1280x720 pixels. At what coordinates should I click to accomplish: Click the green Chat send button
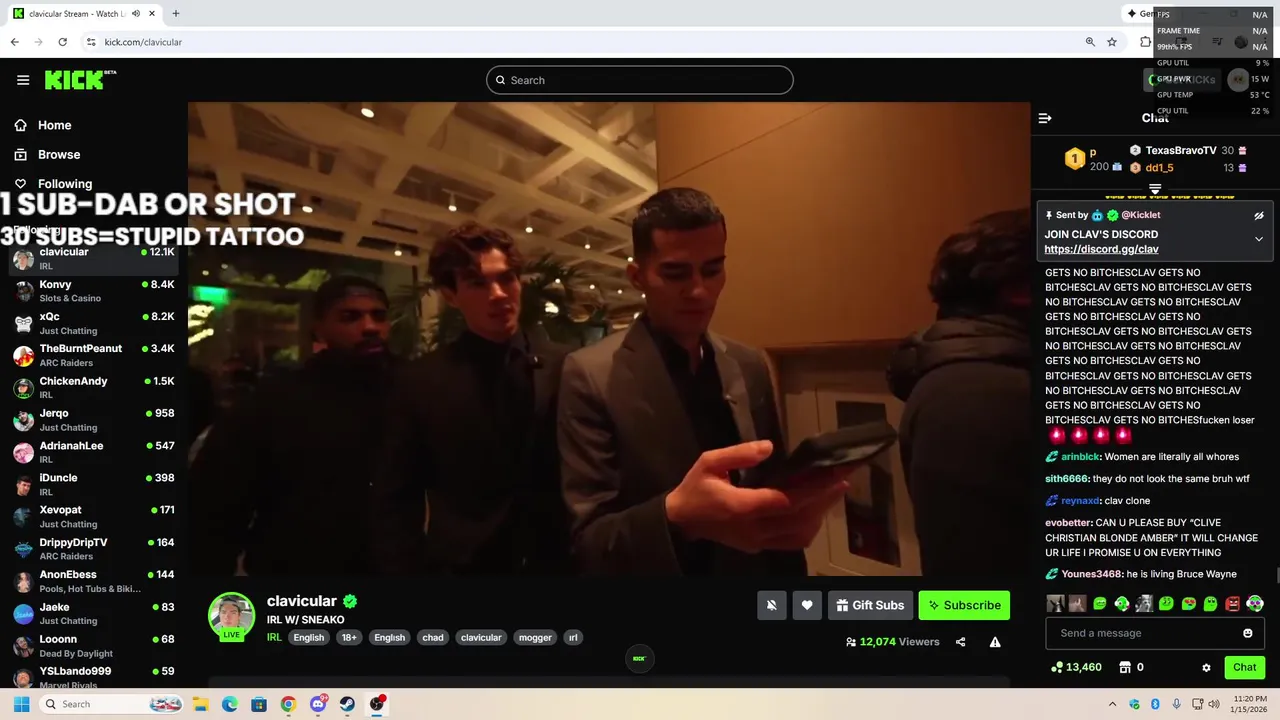(x=1245, y=667)
